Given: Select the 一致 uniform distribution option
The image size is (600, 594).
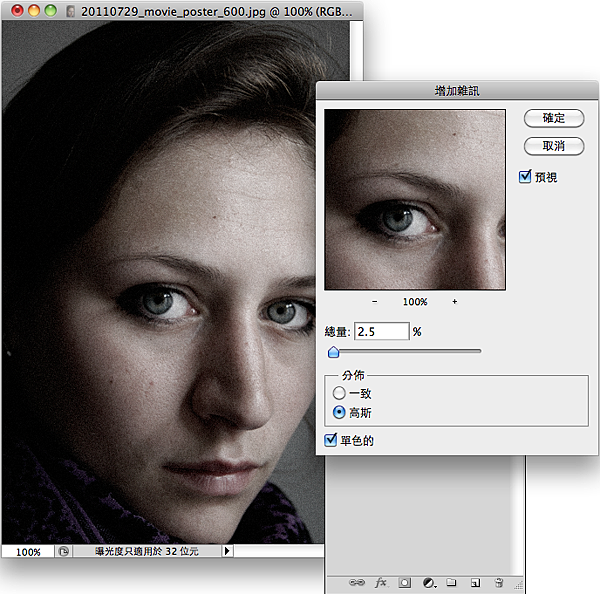Looking at the screenshot, I should point(339,394).
